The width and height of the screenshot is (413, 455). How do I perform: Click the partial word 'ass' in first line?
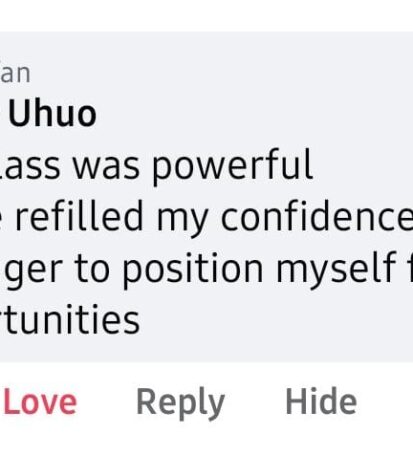click(30, 166)
